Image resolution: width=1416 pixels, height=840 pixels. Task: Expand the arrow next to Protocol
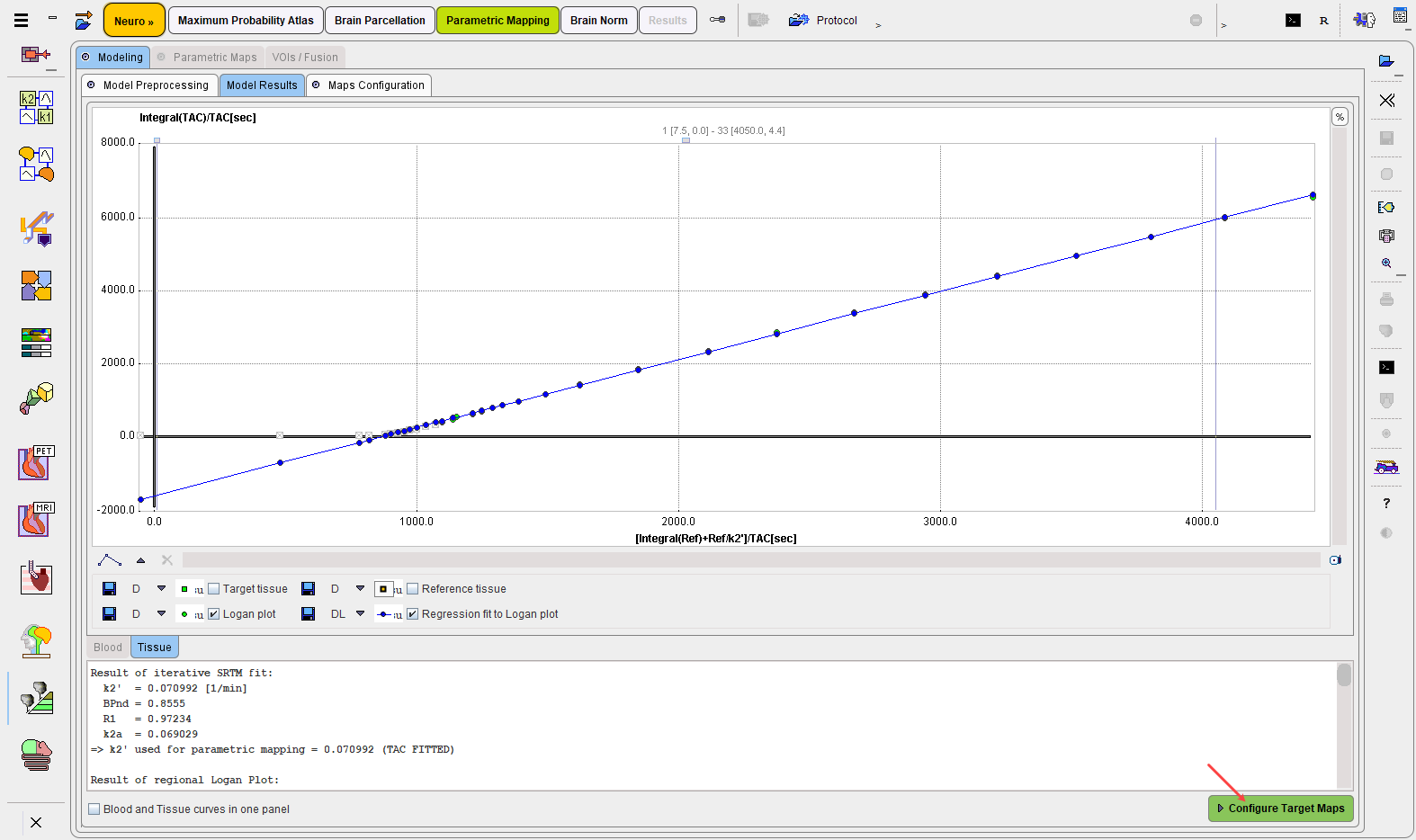click(x=878, y=25)
